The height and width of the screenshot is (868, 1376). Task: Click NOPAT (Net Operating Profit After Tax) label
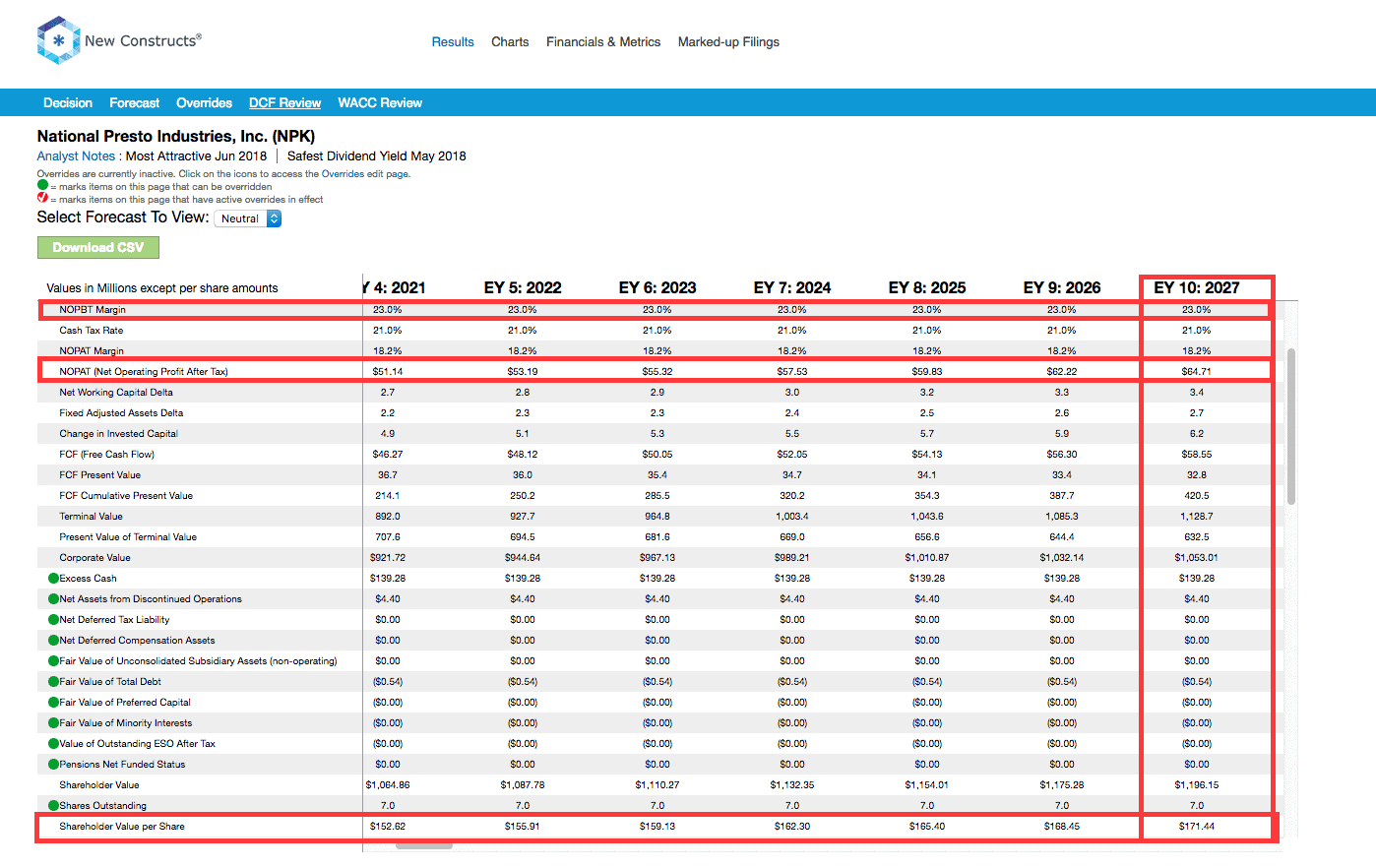click(x=144, y=372)
